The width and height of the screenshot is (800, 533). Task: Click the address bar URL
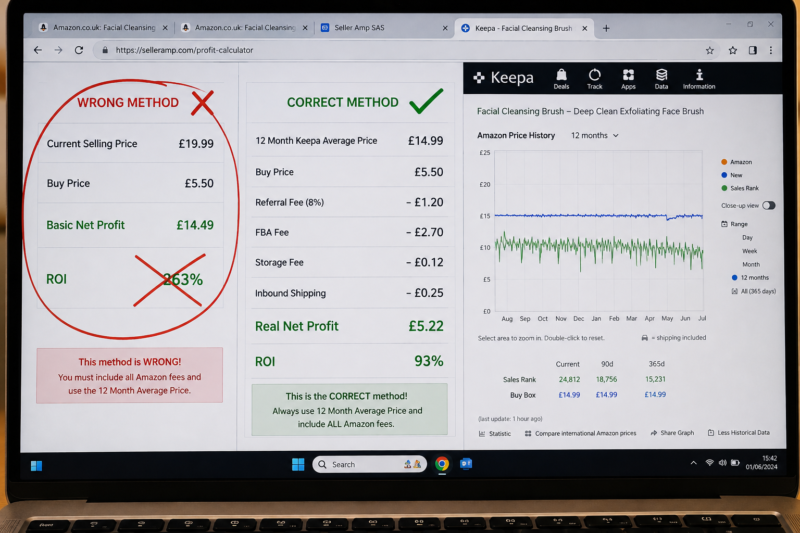pyautogui.click(x=184, y=50)
